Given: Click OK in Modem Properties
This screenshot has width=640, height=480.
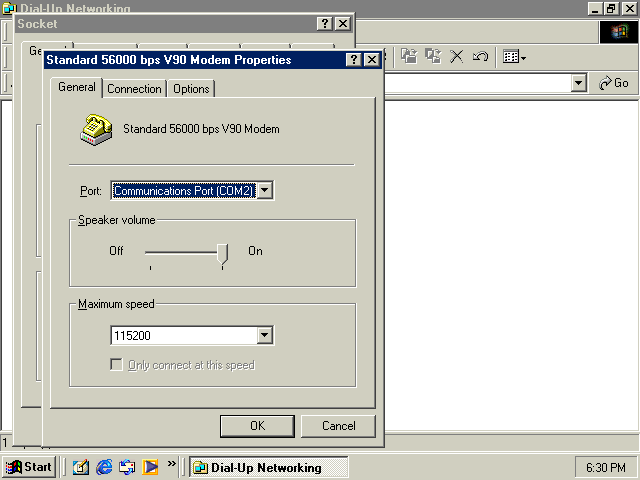Looking at the screenshot, I should (257, 426).
